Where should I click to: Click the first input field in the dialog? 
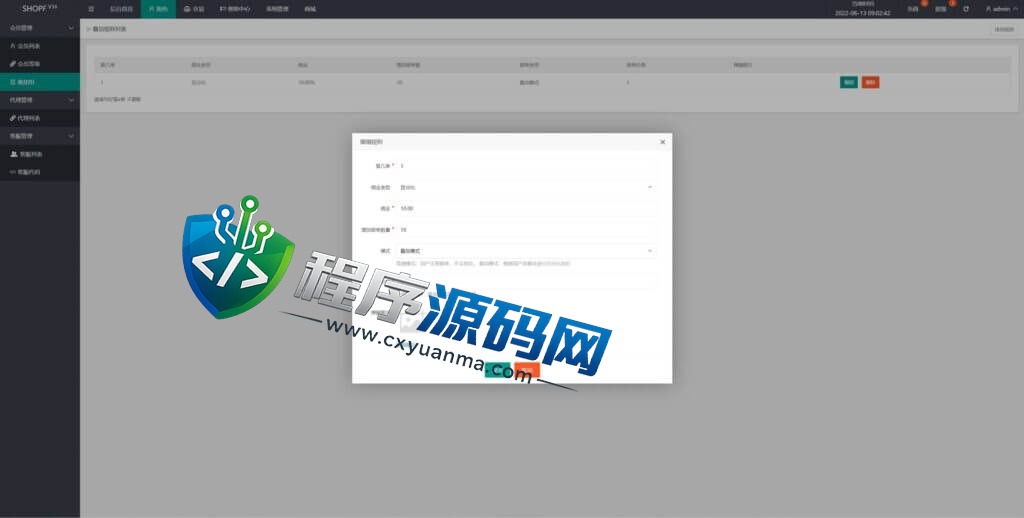(526, 166)
